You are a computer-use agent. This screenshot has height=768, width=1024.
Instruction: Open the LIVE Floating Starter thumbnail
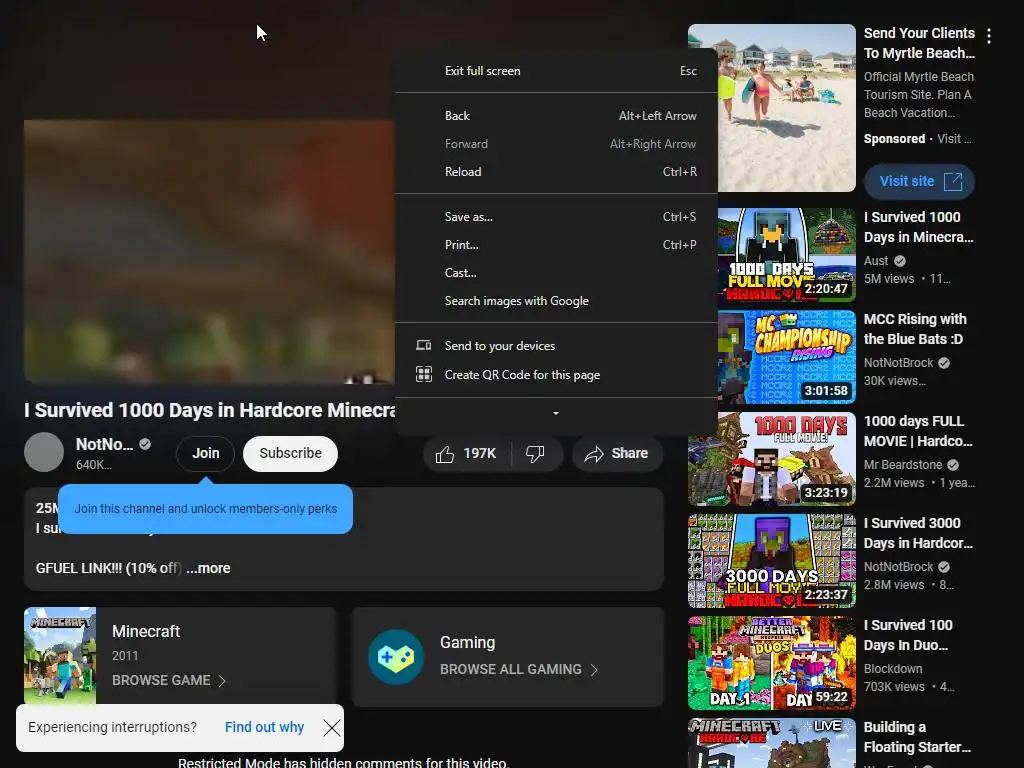[772, 743]
